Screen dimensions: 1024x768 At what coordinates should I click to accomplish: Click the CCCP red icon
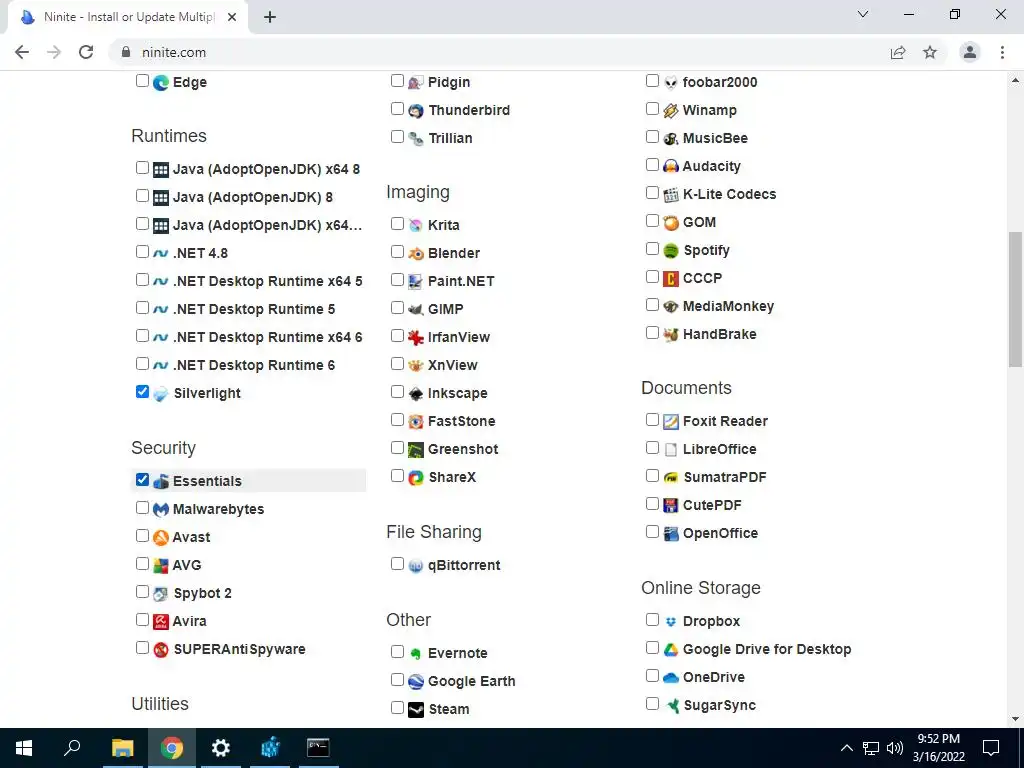click(x=671, y=279)
